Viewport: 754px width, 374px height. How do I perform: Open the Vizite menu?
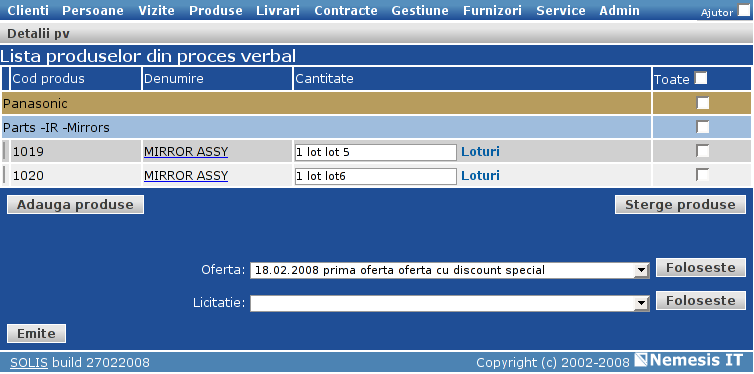coord(156,11)
